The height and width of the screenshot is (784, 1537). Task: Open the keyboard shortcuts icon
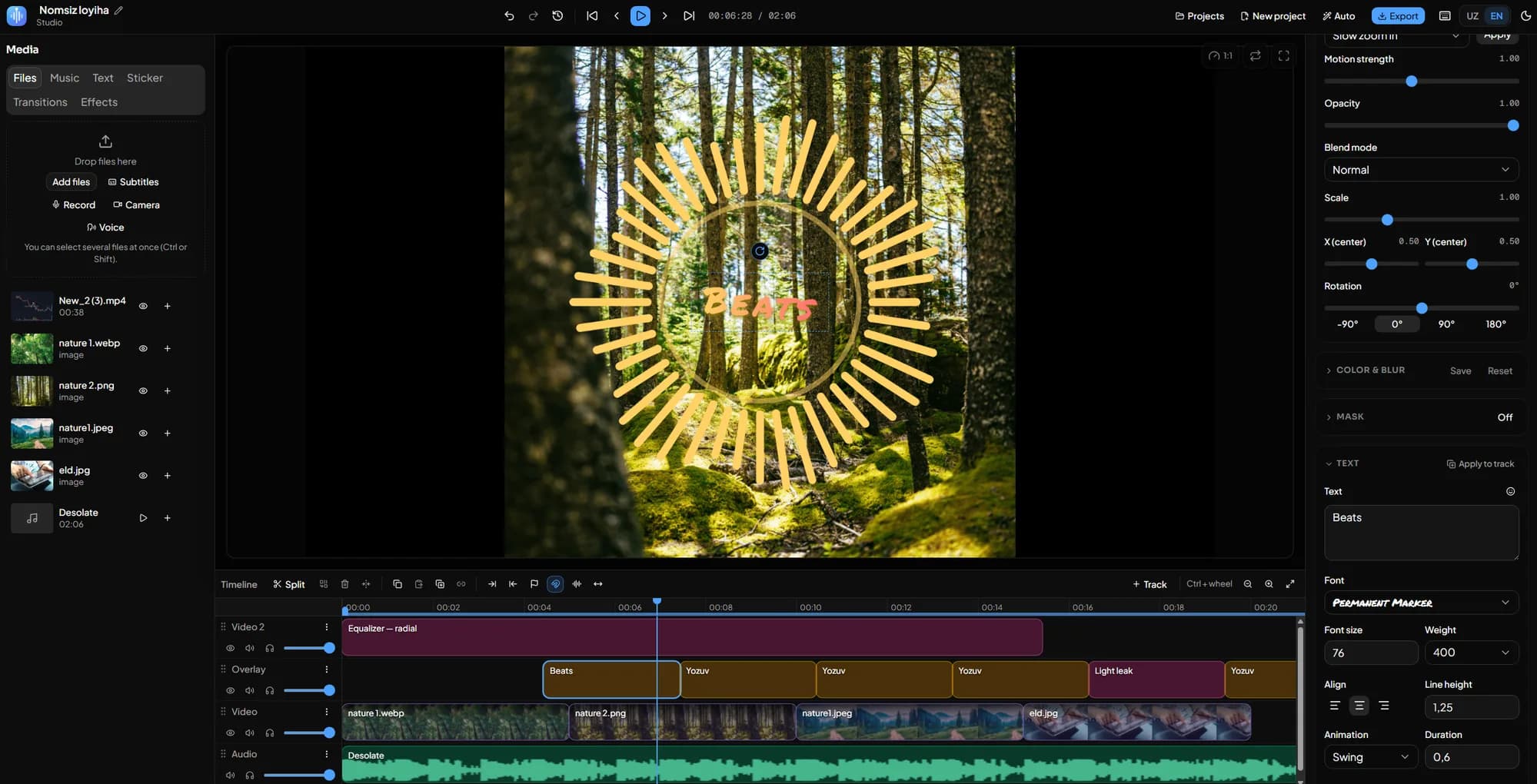coord(1445,15)
